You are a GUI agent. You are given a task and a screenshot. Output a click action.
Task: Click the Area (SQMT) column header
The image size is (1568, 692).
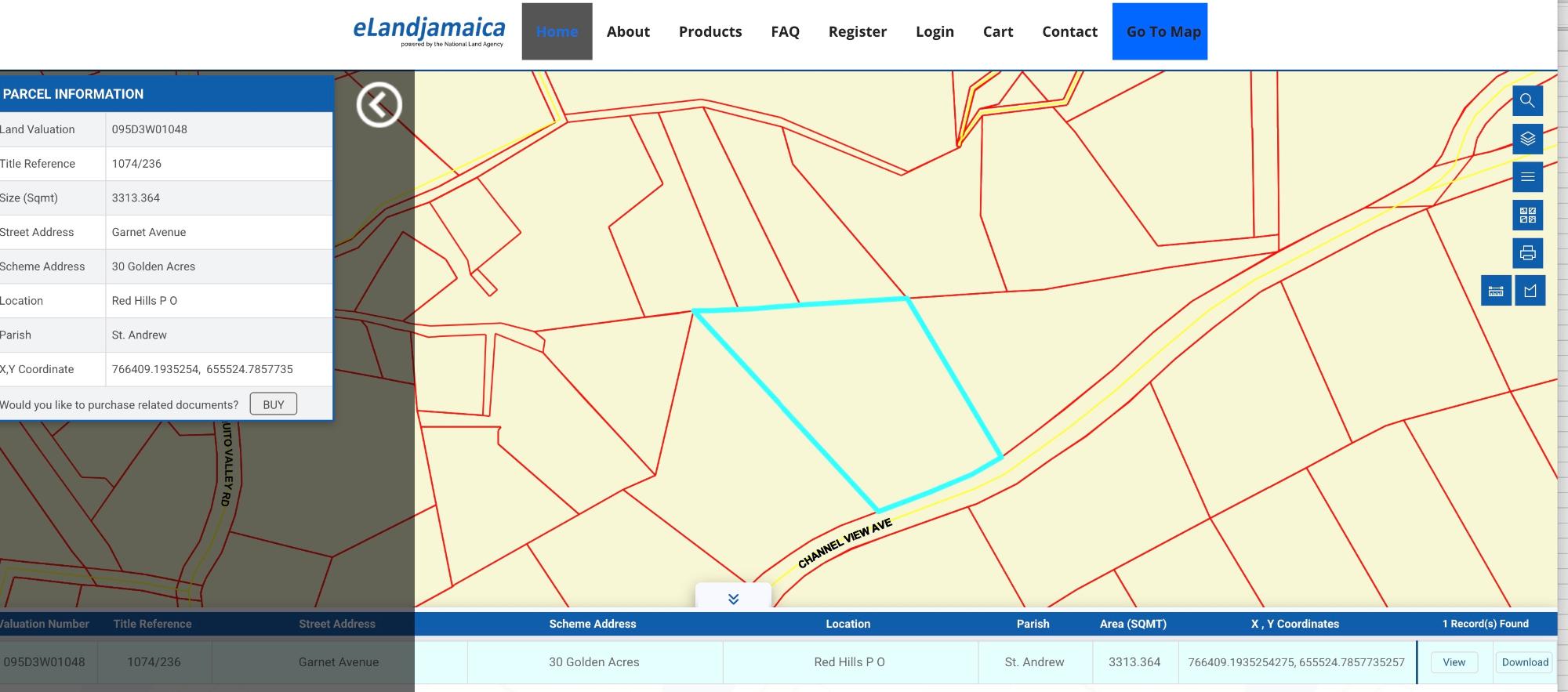tap(1133, 624)
